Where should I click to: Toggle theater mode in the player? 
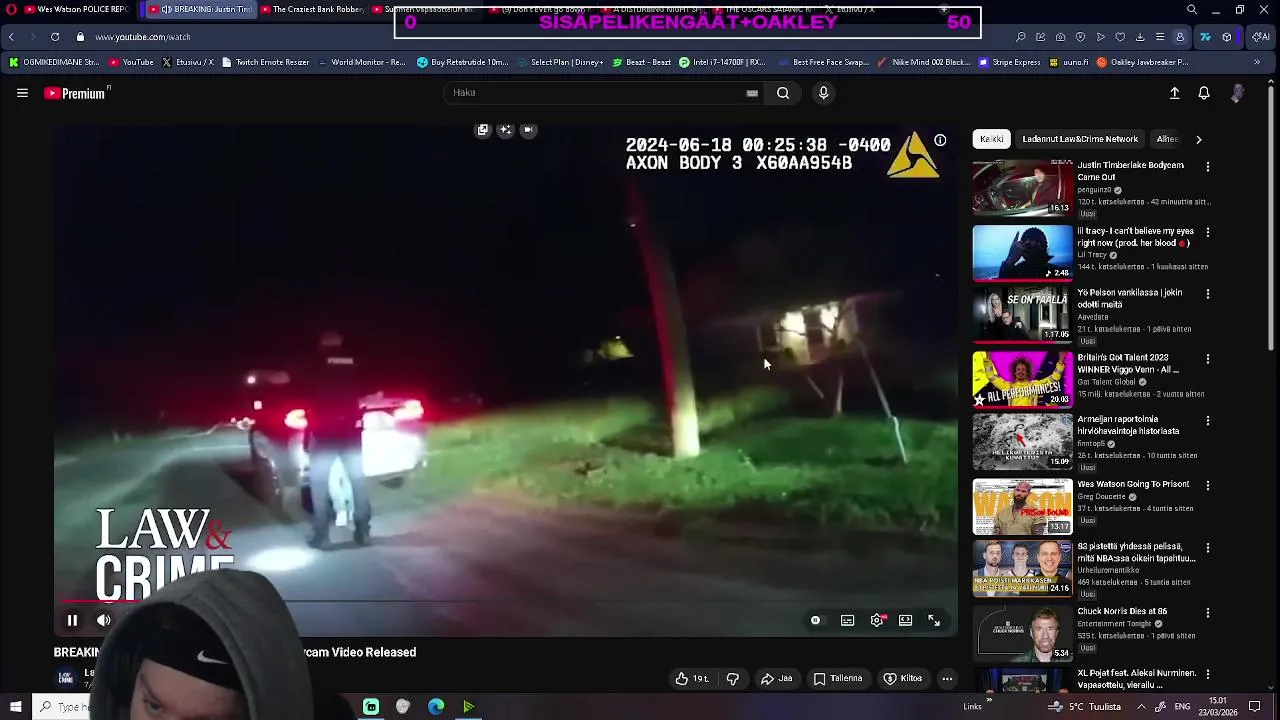[x=905, y=620]
